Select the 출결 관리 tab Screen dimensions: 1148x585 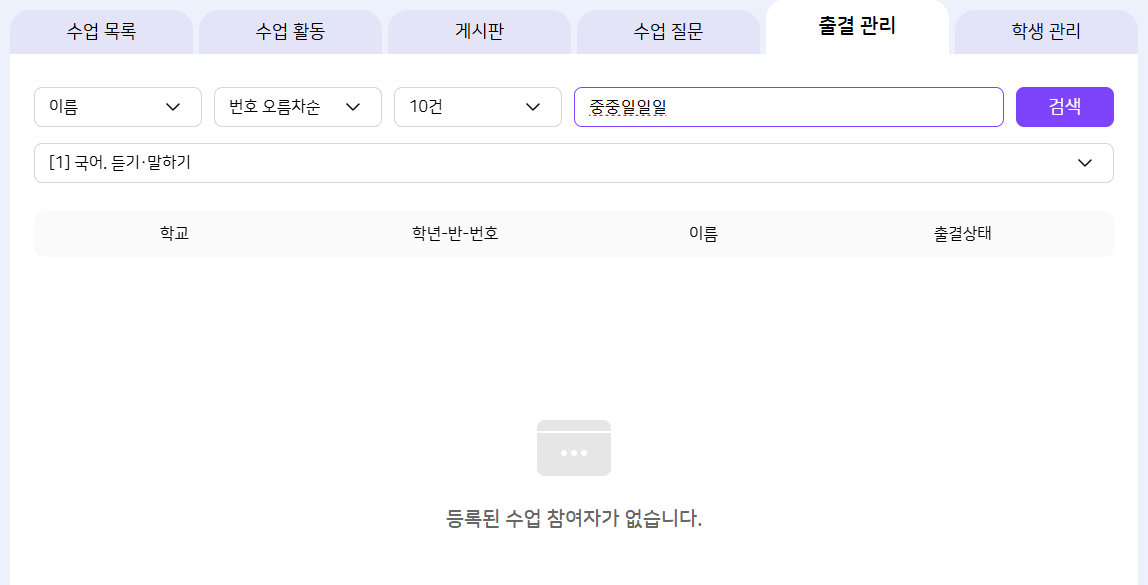[x=857, y=27]
